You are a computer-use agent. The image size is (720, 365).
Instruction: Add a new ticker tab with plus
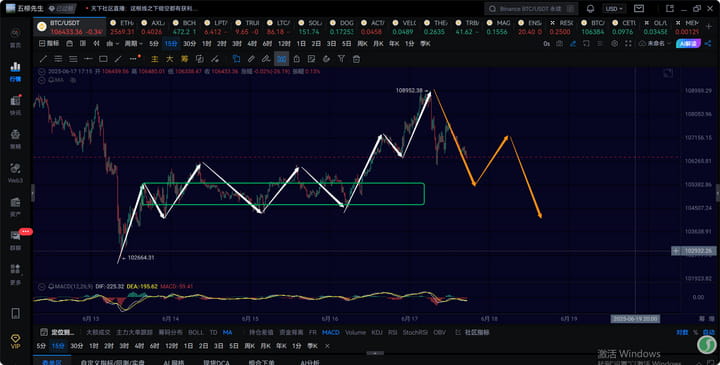coord(709,27)
